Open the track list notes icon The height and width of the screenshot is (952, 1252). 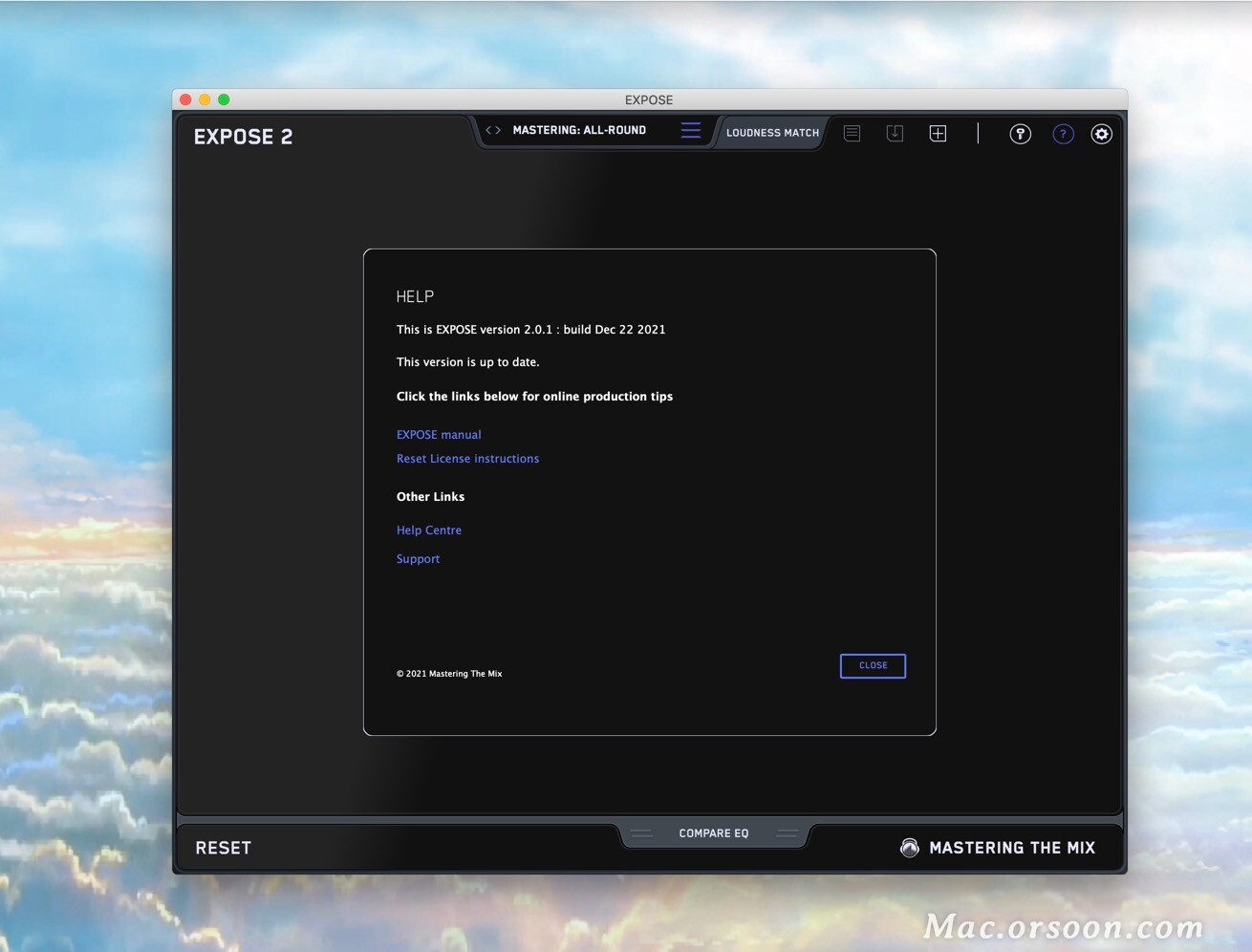852,134
